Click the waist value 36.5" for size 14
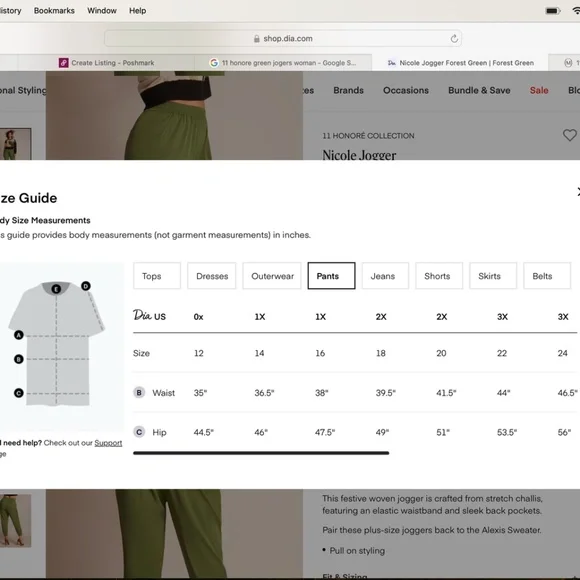580x580 pixels. tap(264, 393)
